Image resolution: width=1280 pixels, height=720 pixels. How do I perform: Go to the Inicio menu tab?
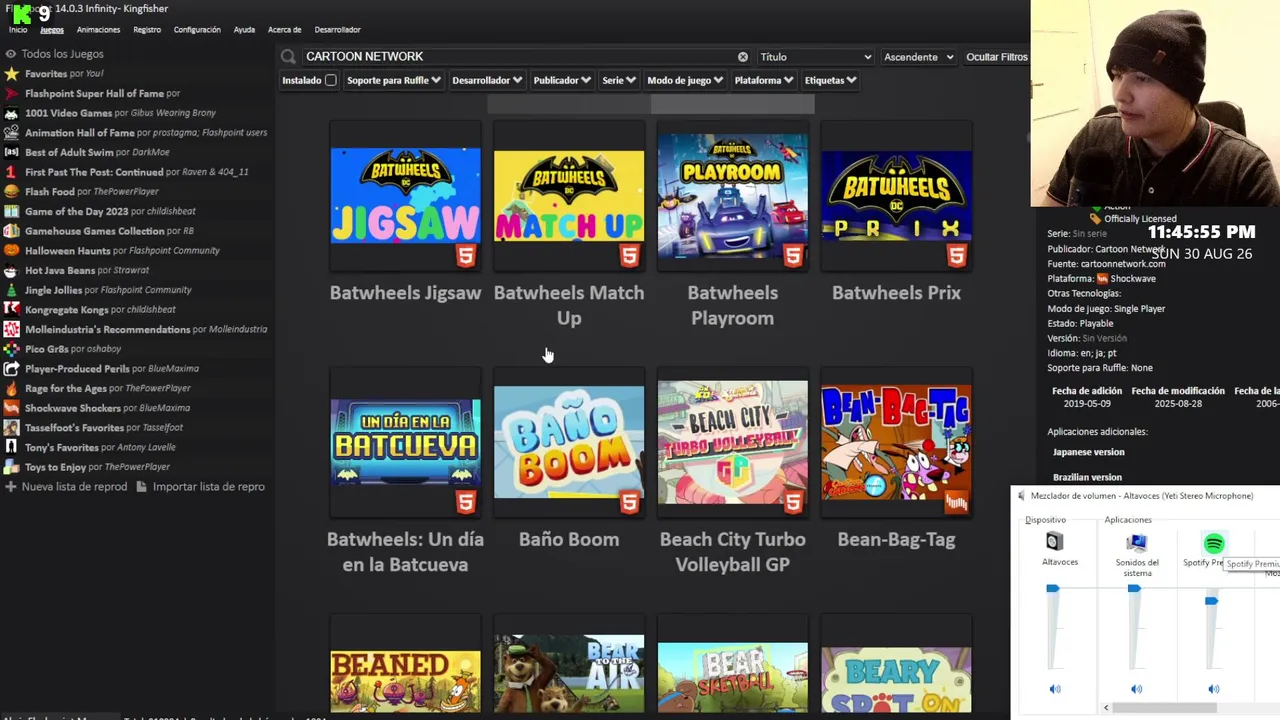point(18,30)
